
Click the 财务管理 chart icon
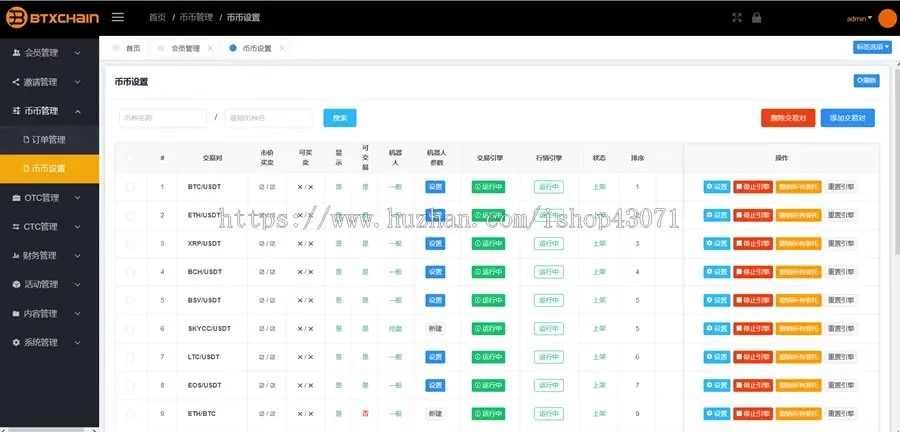pyautogui.click(x=16, y=255)
